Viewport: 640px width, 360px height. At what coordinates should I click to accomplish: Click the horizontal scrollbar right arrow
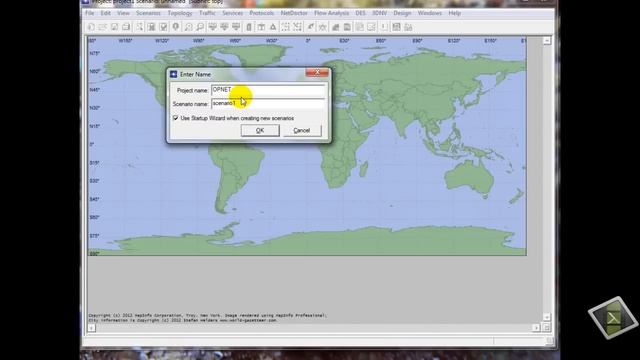536,327
